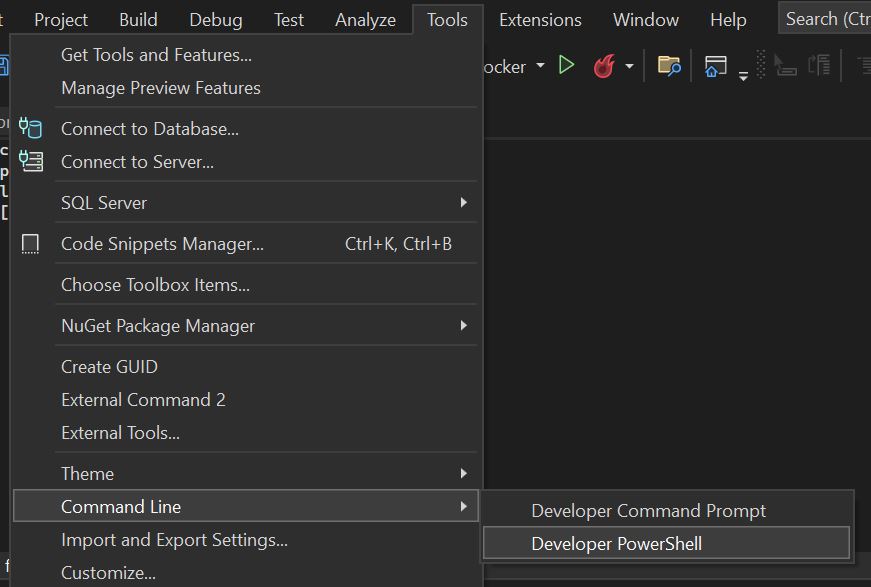Click the window with home icon in toolbar

pos(715,67)
